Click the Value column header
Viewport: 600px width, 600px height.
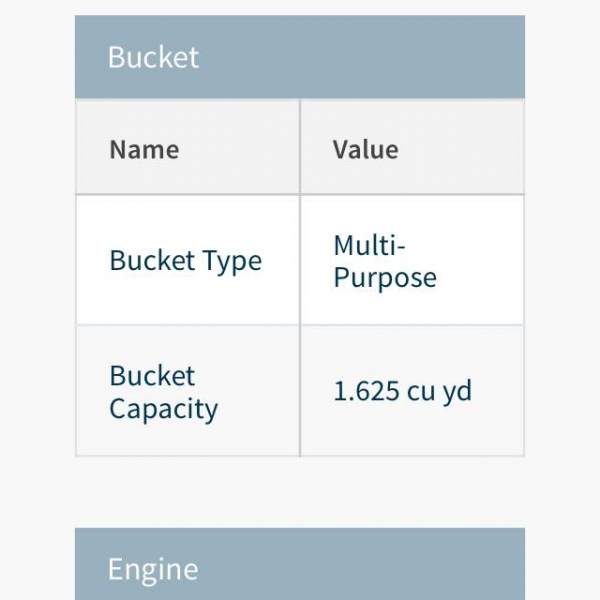412,147
